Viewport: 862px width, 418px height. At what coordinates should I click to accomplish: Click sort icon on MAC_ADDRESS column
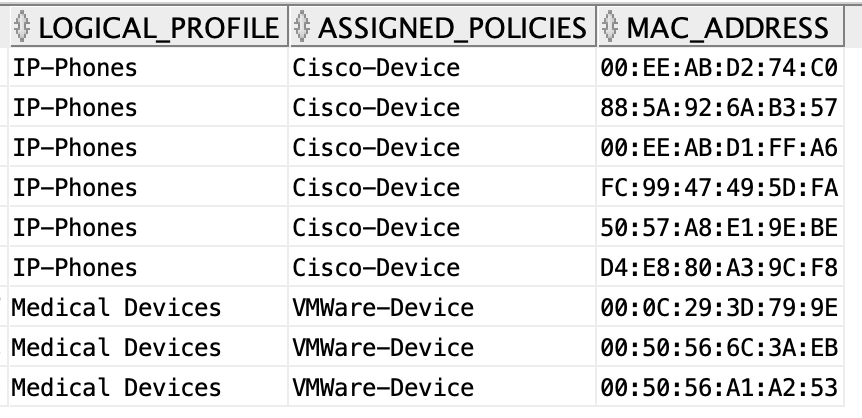pos(610,26)
